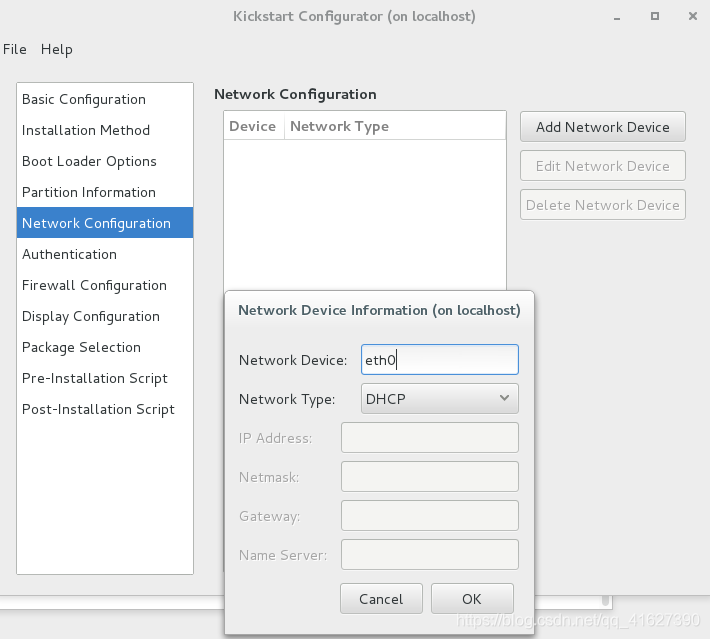Open the Authentication section
The height and width of the screenshot is (639, 710).
click(105, 254)
